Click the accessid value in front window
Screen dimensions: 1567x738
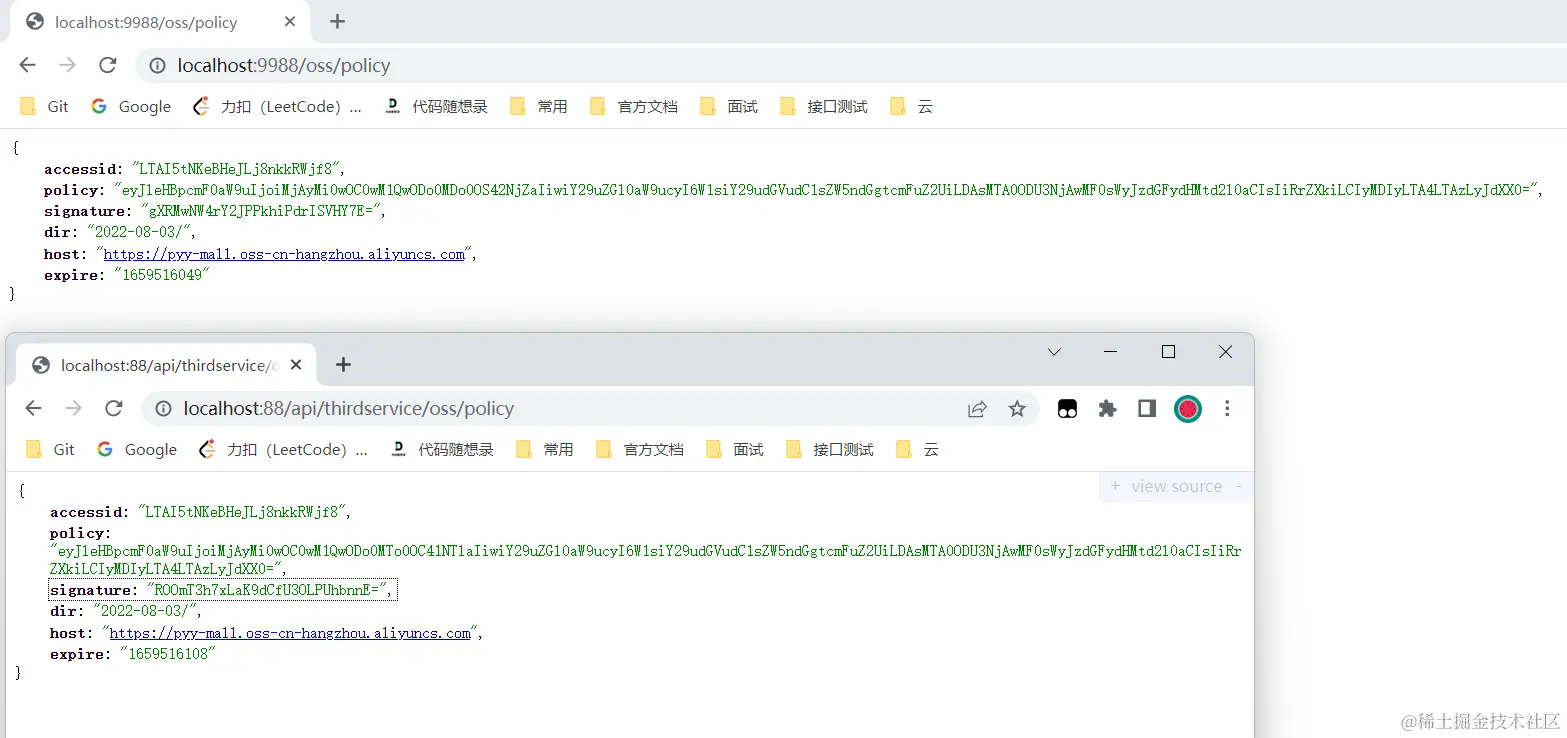[244, 512]
